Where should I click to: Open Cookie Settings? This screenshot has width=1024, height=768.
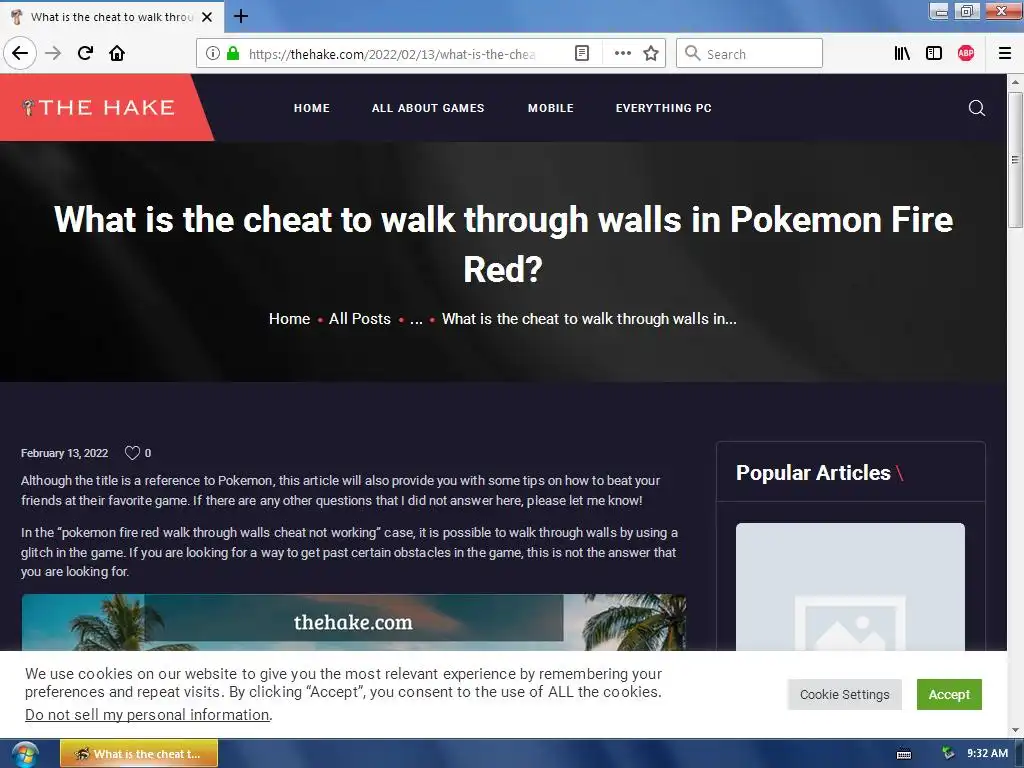pyautogui.click(x=844, y=694)
